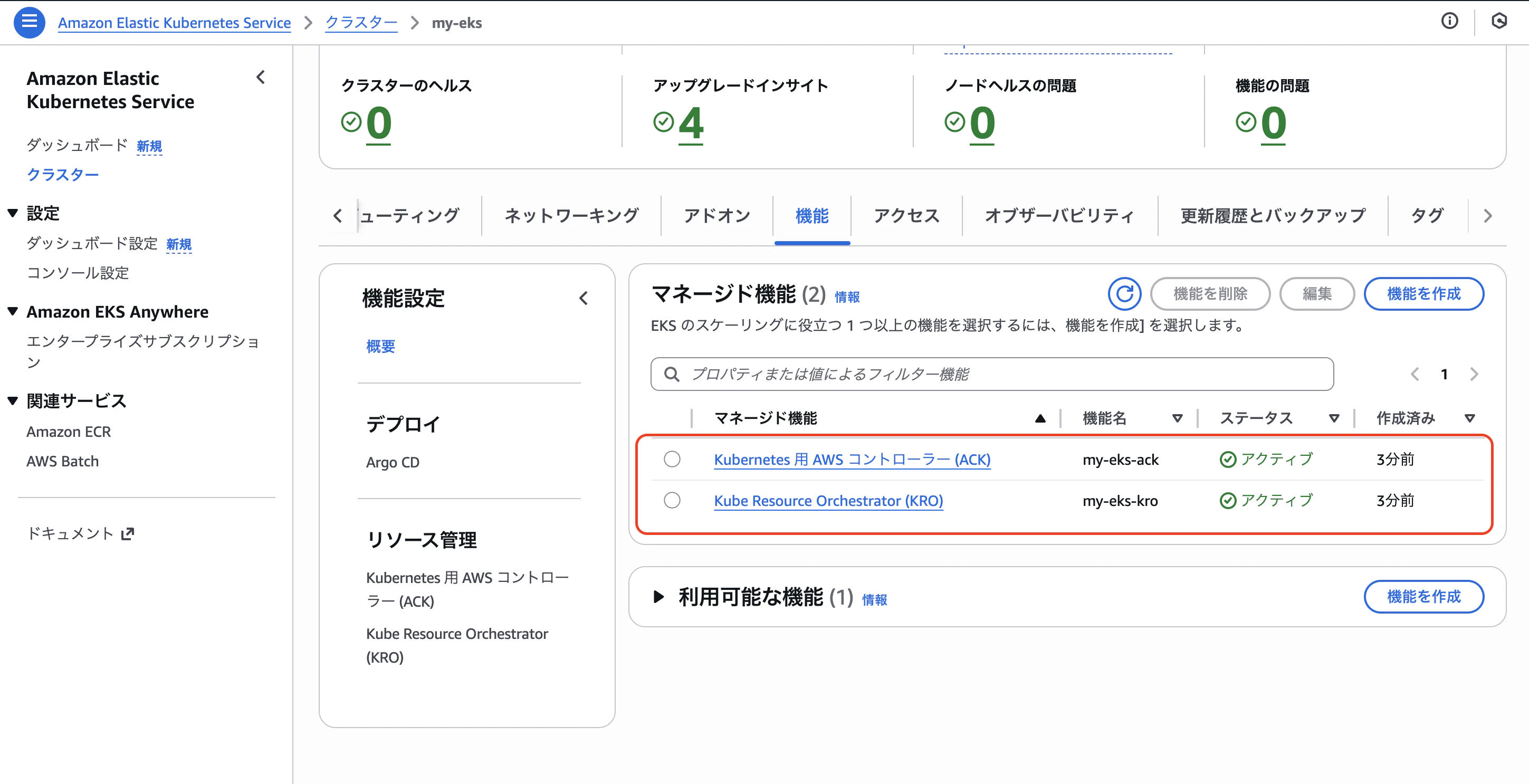Open the navigation hamburger menu

pos(28,22)
